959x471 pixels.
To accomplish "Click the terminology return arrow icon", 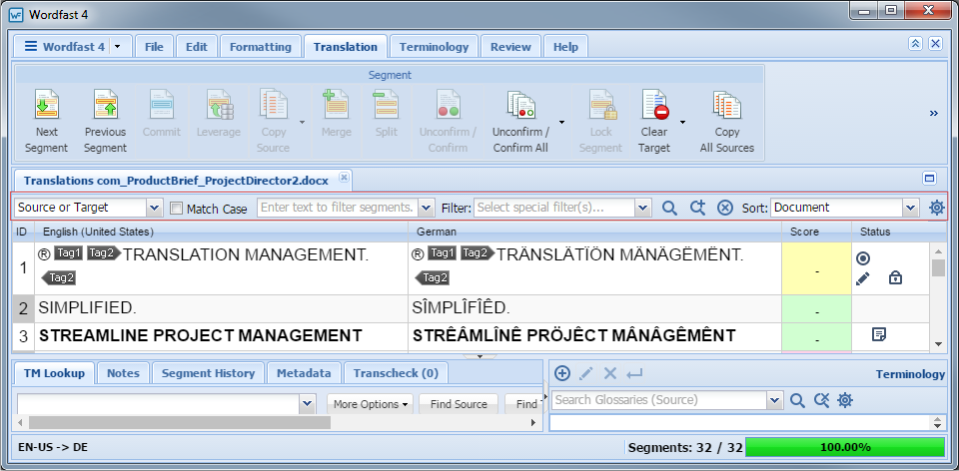I will (x=634, y=373).
